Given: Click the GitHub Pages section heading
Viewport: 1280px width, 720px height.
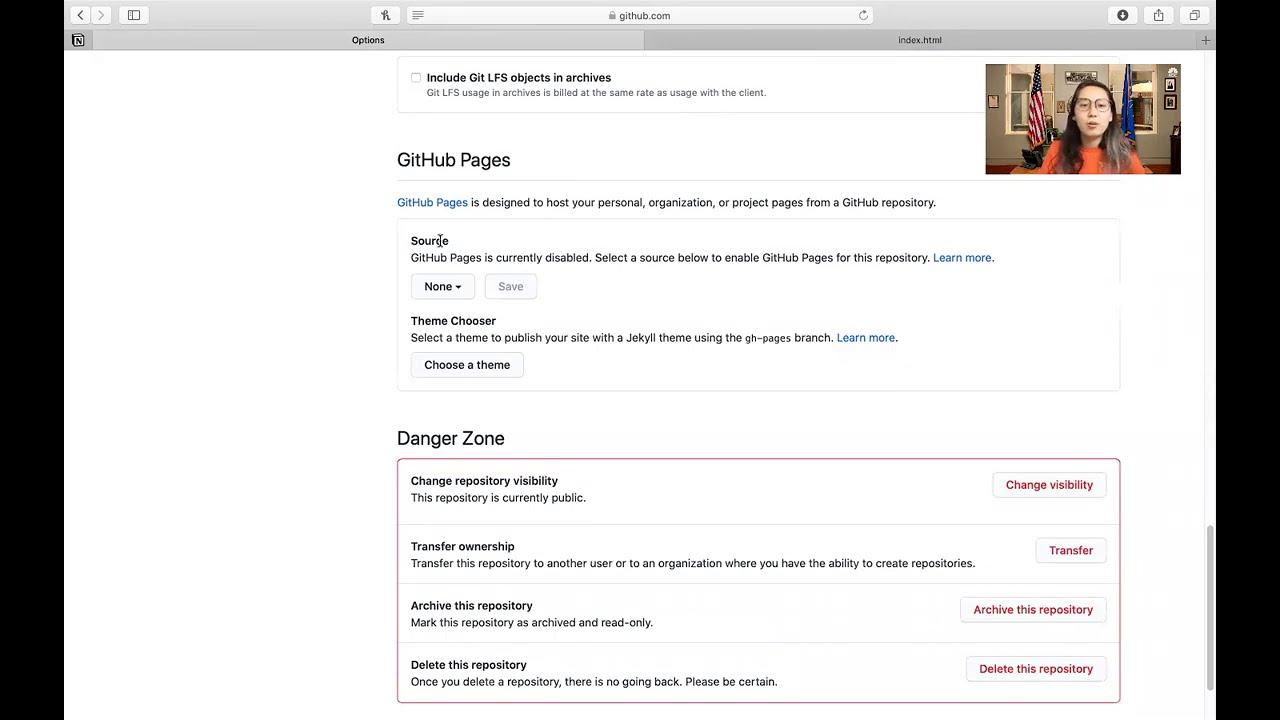Looking at the screenshot, I should click(453, 160).
